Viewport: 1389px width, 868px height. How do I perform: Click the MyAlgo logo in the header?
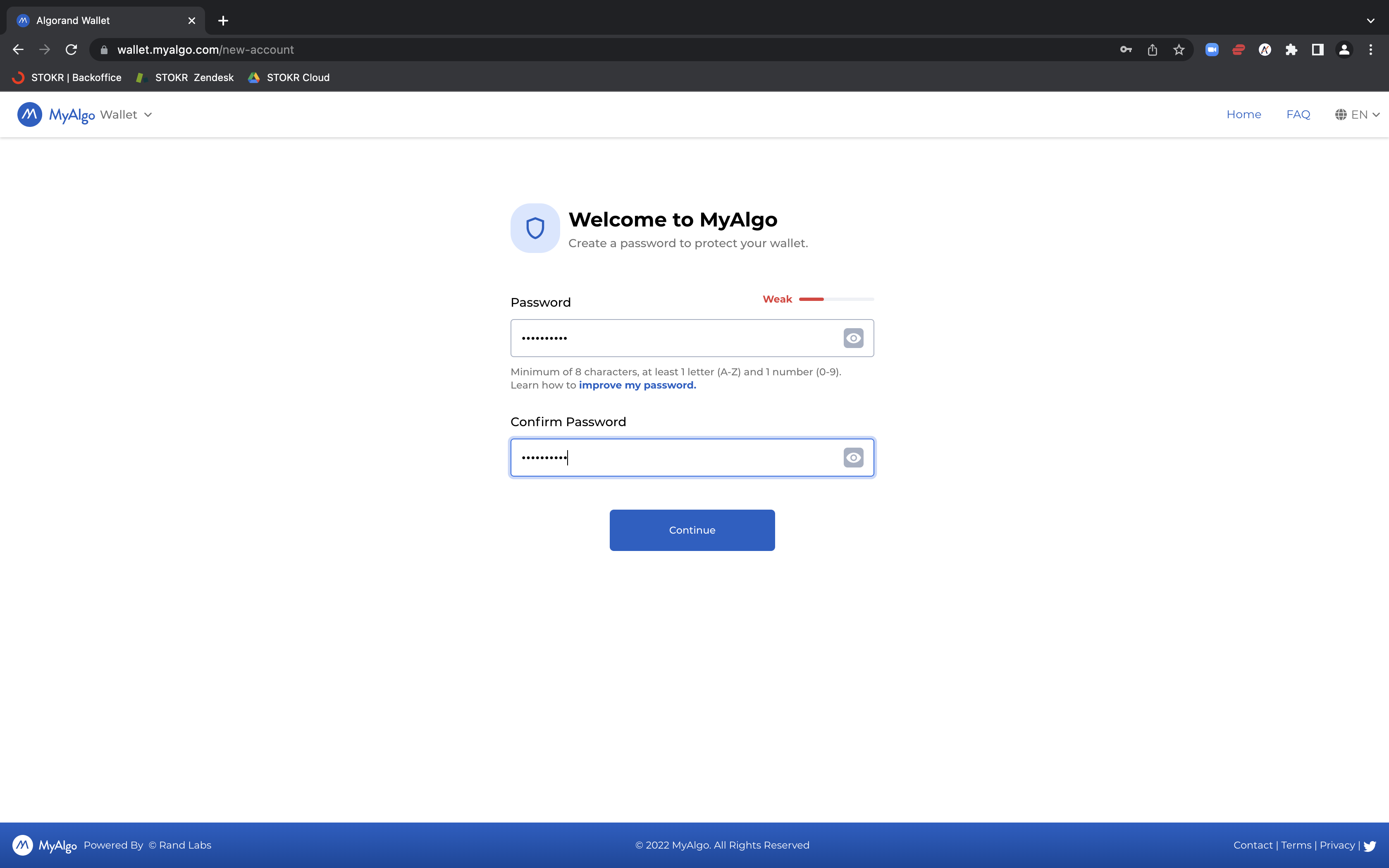[x=56, y=115]
